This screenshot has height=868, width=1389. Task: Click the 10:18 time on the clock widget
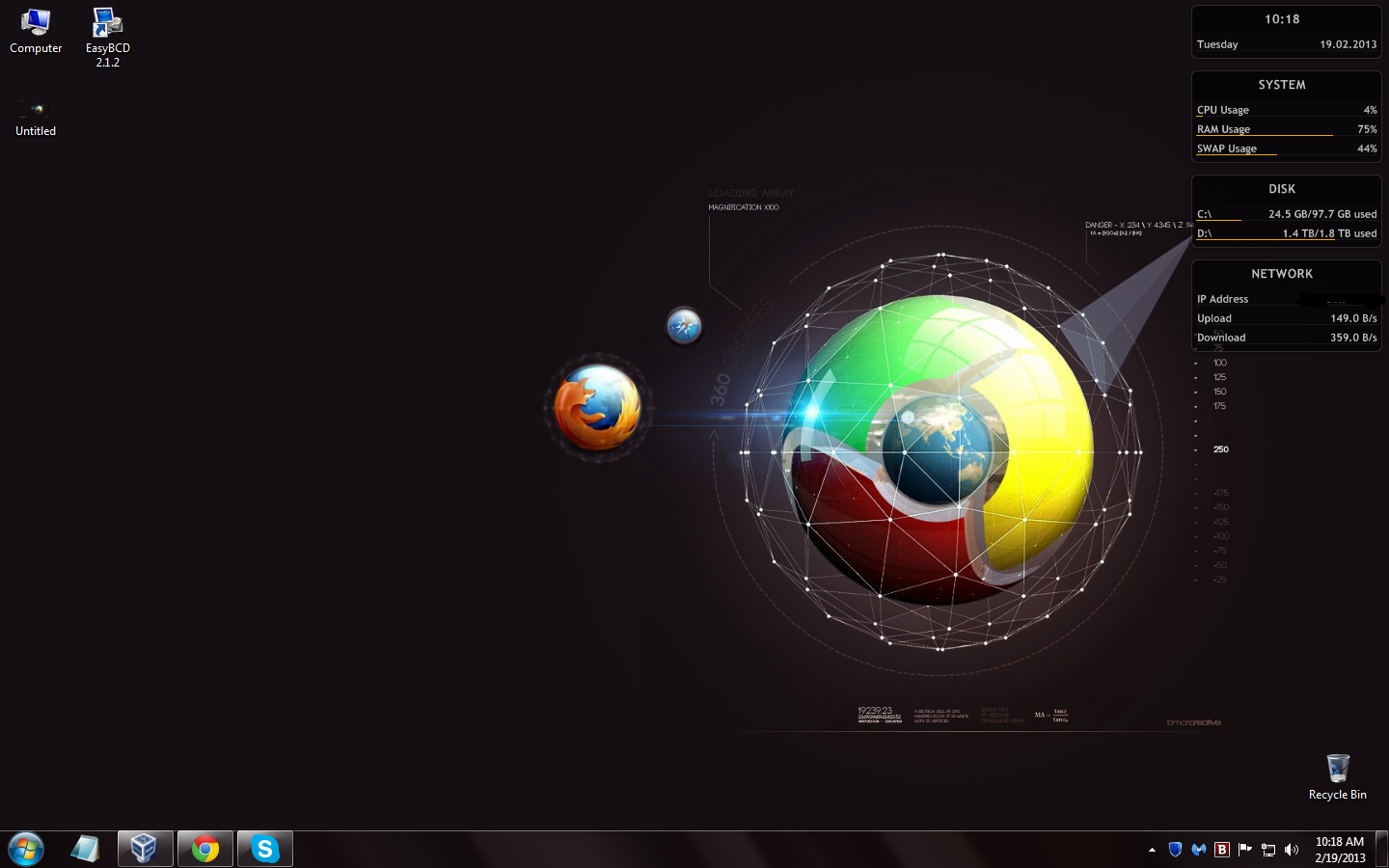1282,19
